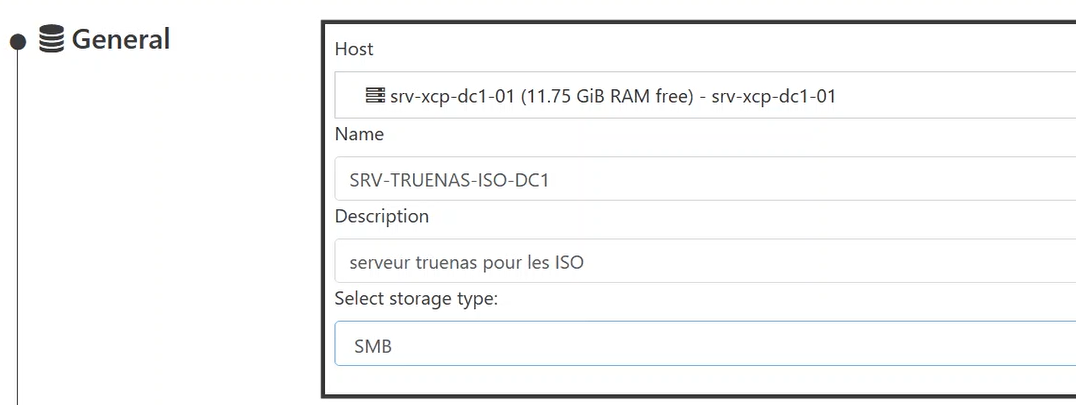Click the "serveur truenas pour les ISO" text
The height and width of the screenshot is (405, 1076).
466,264
